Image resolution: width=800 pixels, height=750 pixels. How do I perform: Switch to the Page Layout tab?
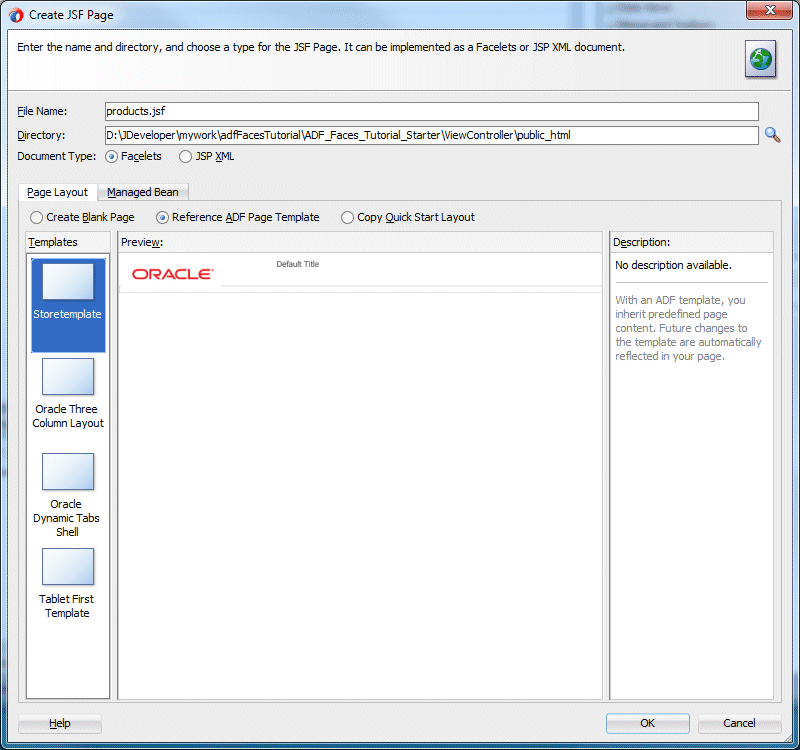click(57, 192)
